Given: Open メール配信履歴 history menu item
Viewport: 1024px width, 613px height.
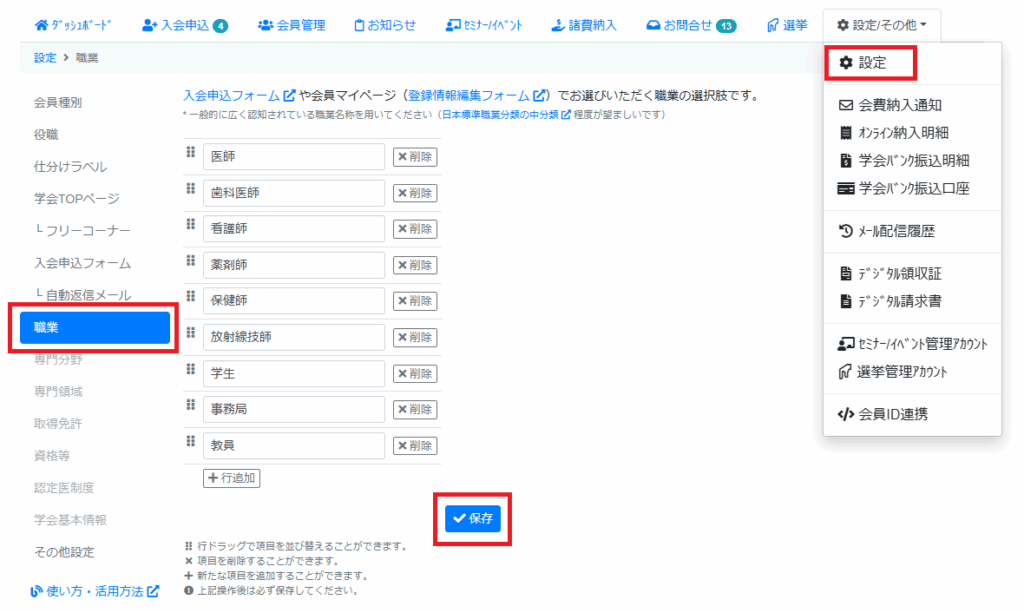Looking at the screenshot, I should pyautogui.click(x=845, y=231).
